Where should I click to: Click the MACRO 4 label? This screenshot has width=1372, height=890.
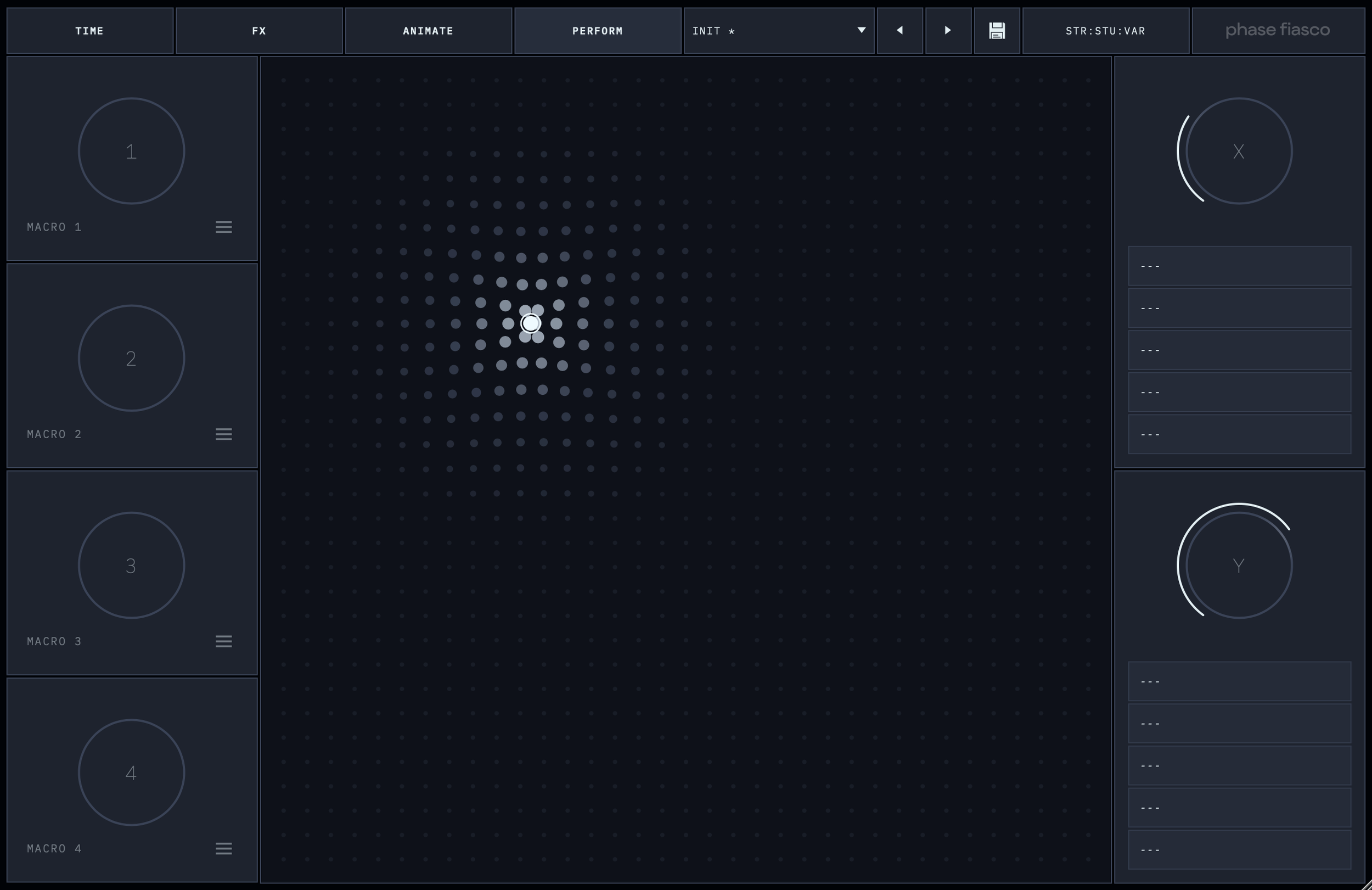pyautogui.click(x=54, y=848)
